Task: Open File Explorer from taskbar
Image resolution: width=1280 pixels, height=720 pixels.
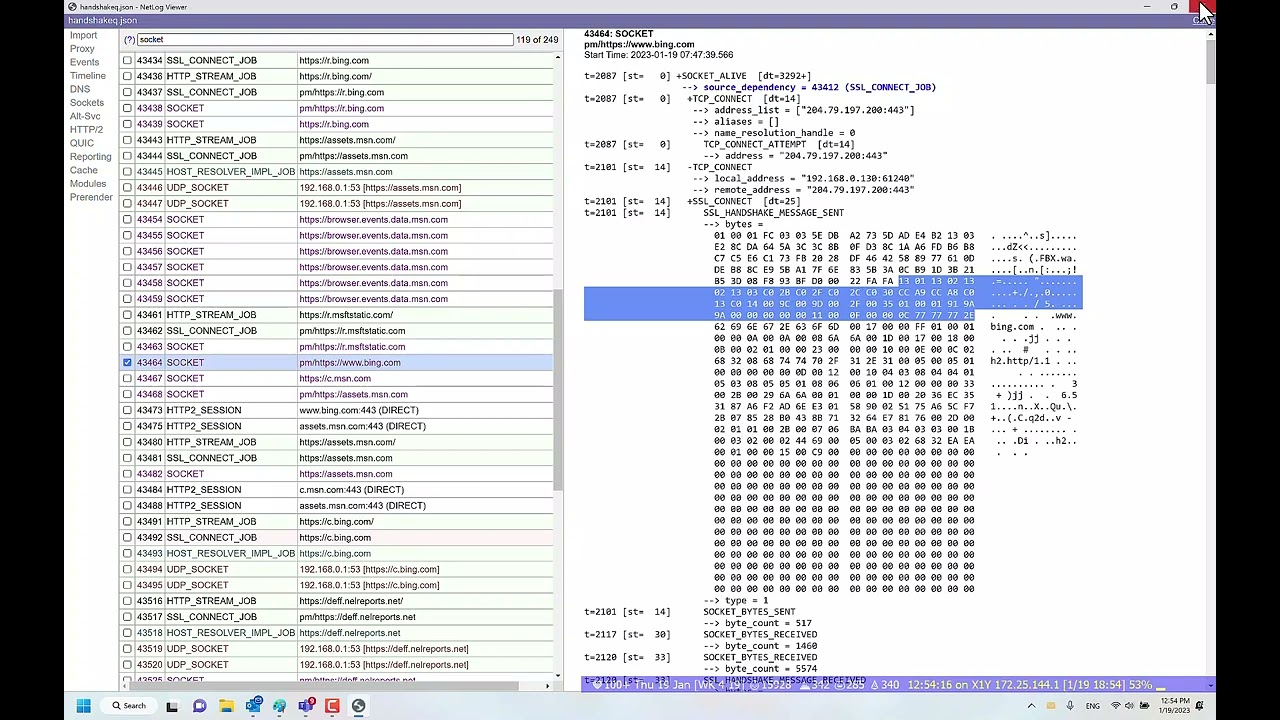Action: click(226, 706)
